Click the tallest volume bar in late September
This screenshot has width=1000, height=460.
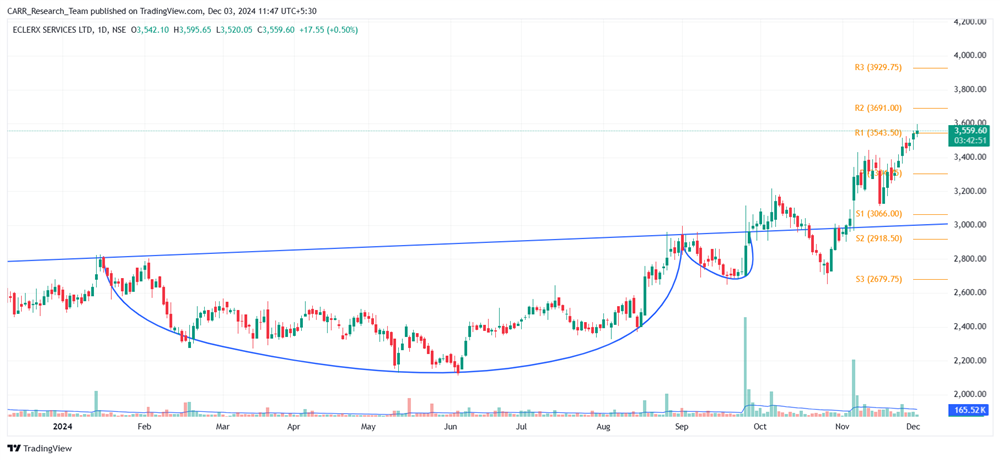[x=744, y=367]
